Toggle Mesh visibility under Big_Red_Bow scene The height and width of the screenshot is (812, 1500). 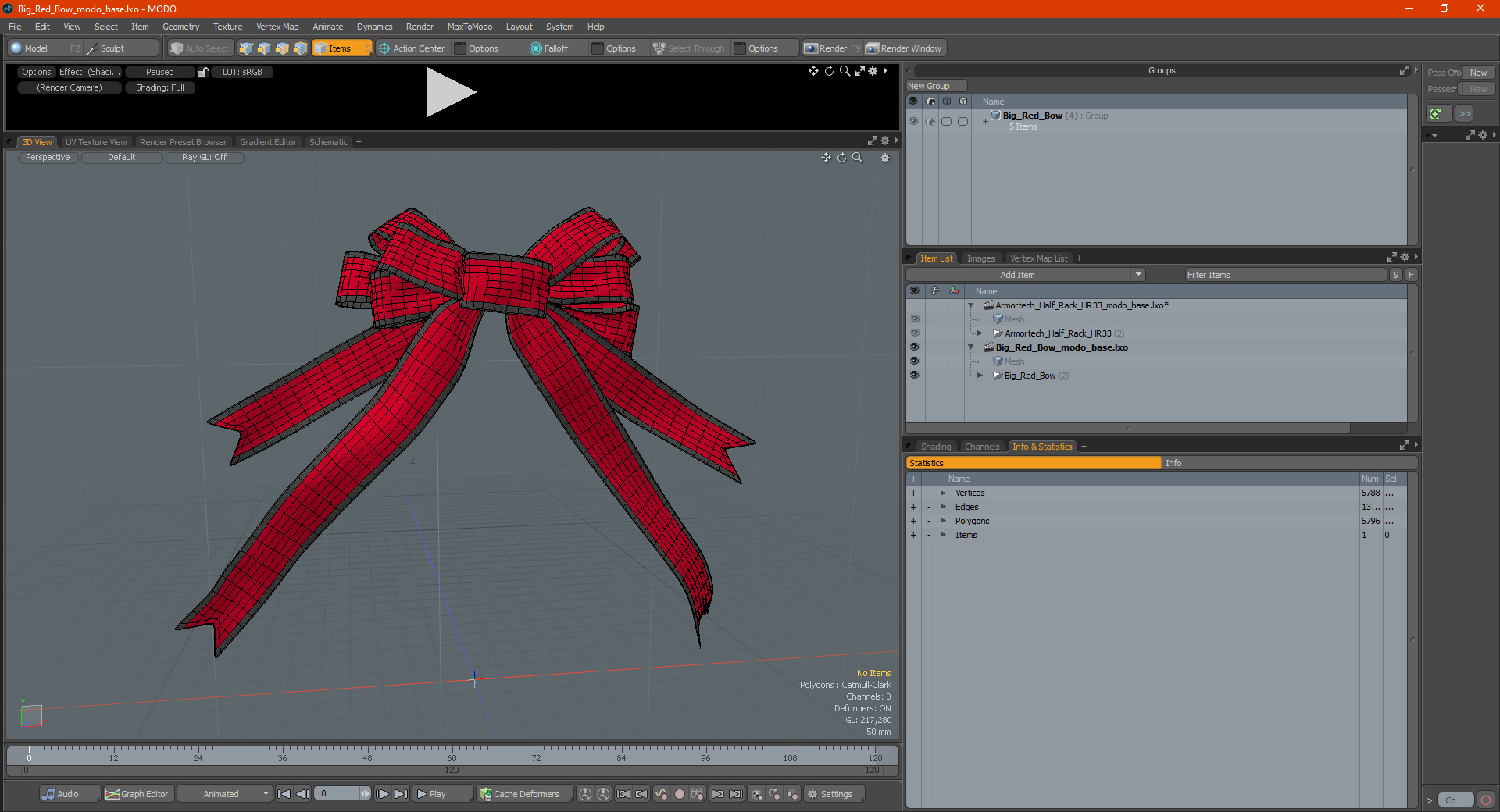(x=915, y=361)
